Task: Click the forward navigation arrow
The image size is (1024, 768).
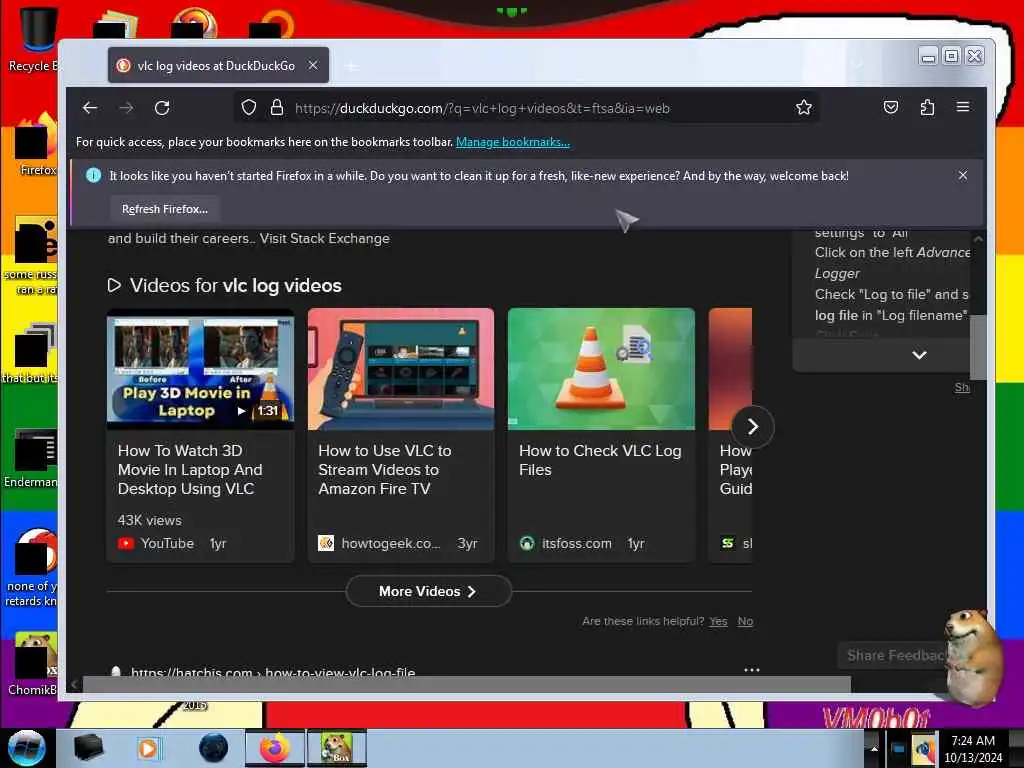Action: pyautogui.click(x=126, y=108)
